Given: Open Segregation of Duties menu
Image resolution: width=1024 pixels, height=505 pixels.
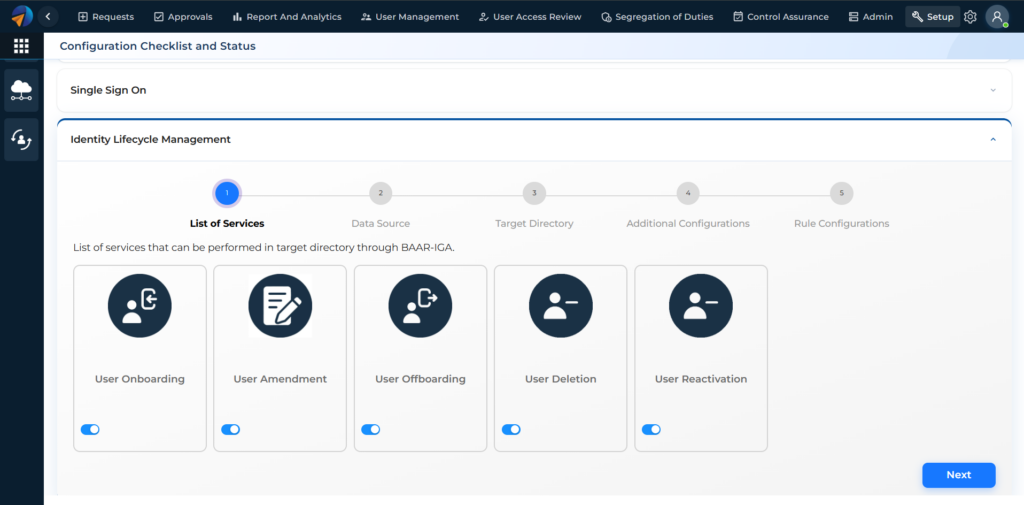Looking at the screenshot, I should (x=657, y=17).
